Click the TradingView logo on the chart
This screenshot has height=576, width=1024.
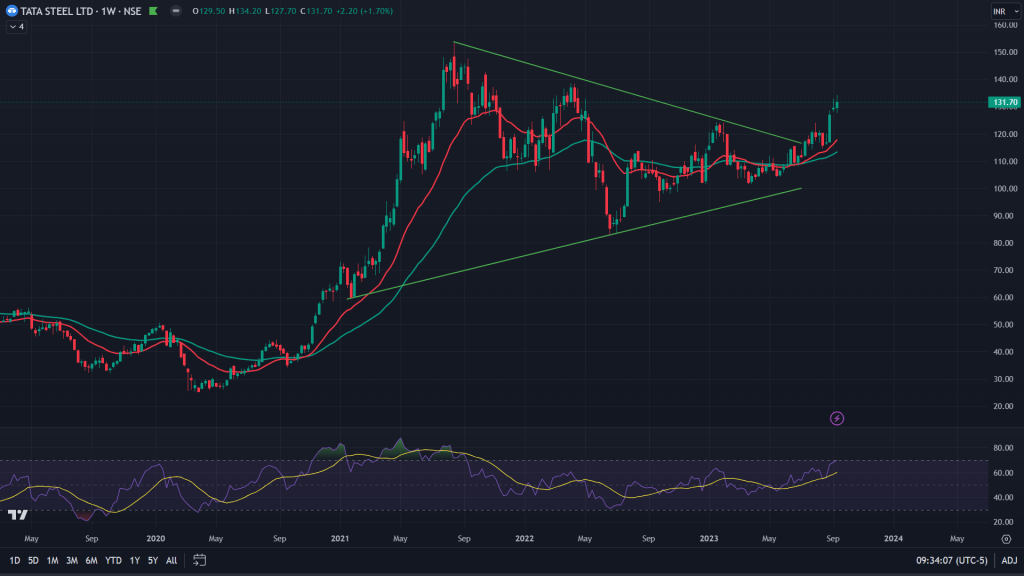click(17, 514)
